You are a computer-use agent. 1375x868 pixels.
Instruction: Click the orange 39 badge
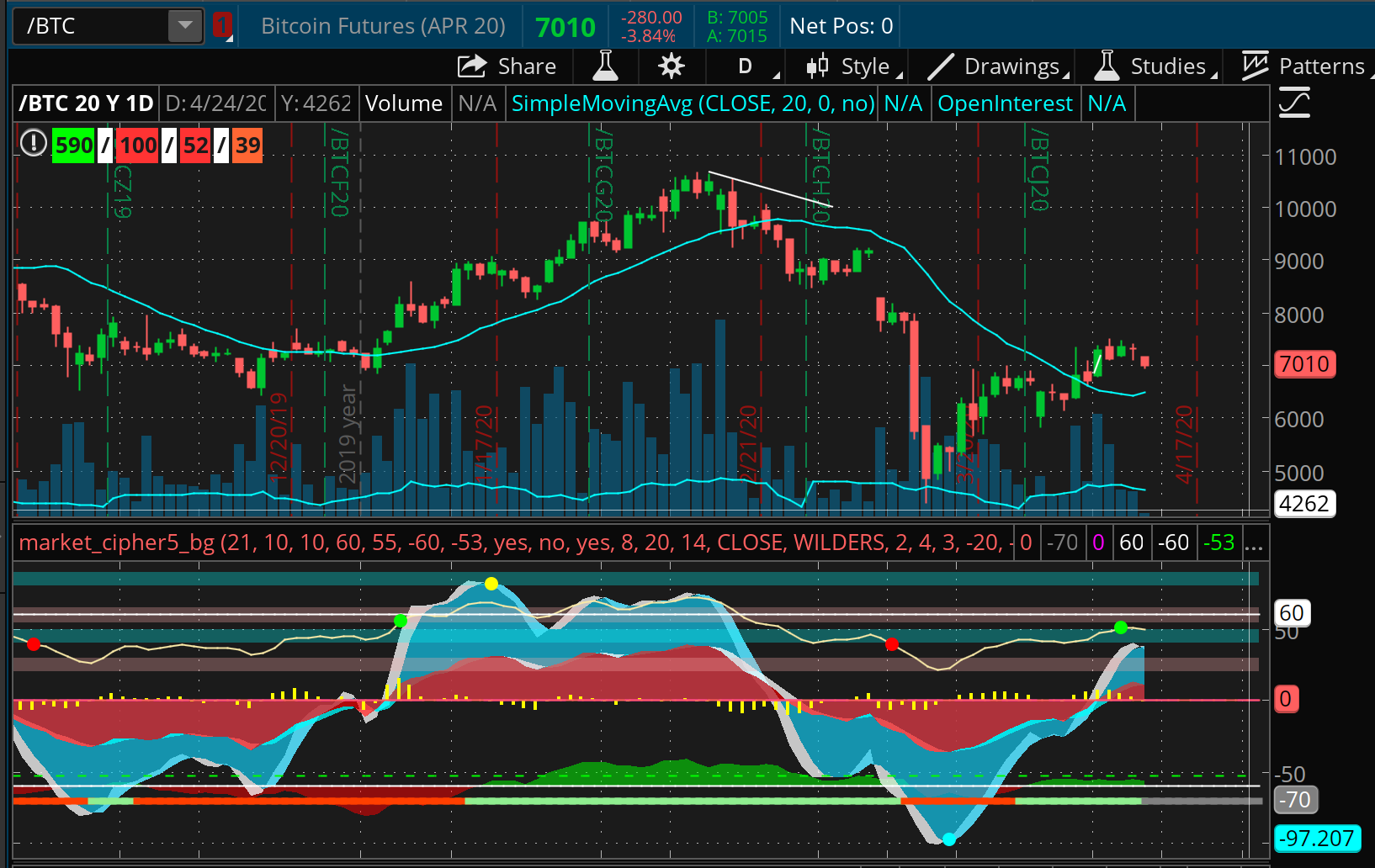(247, 145)
